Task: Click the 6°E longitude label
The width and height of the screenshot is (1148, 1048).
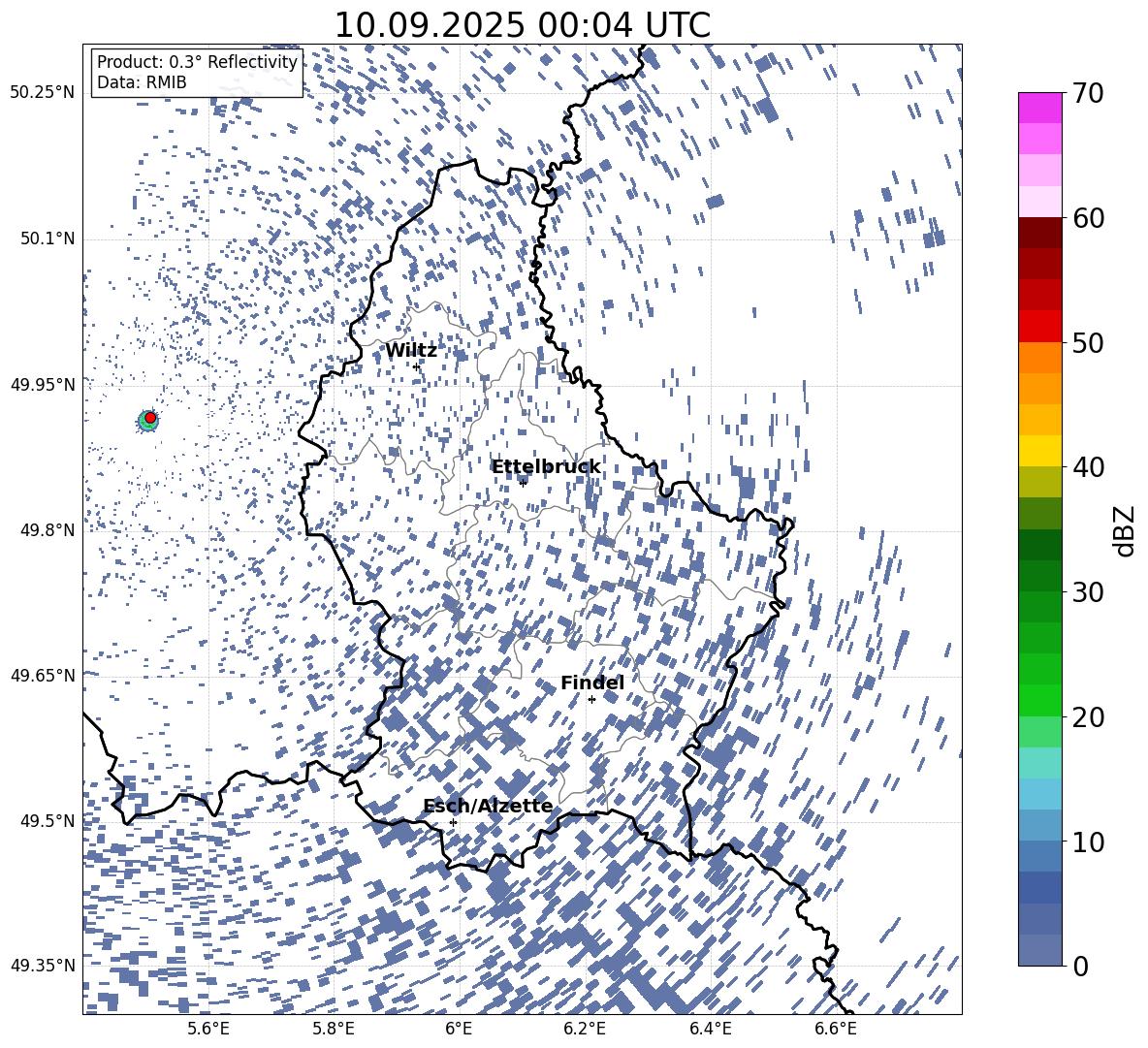Action: [x=459, y=1029]
